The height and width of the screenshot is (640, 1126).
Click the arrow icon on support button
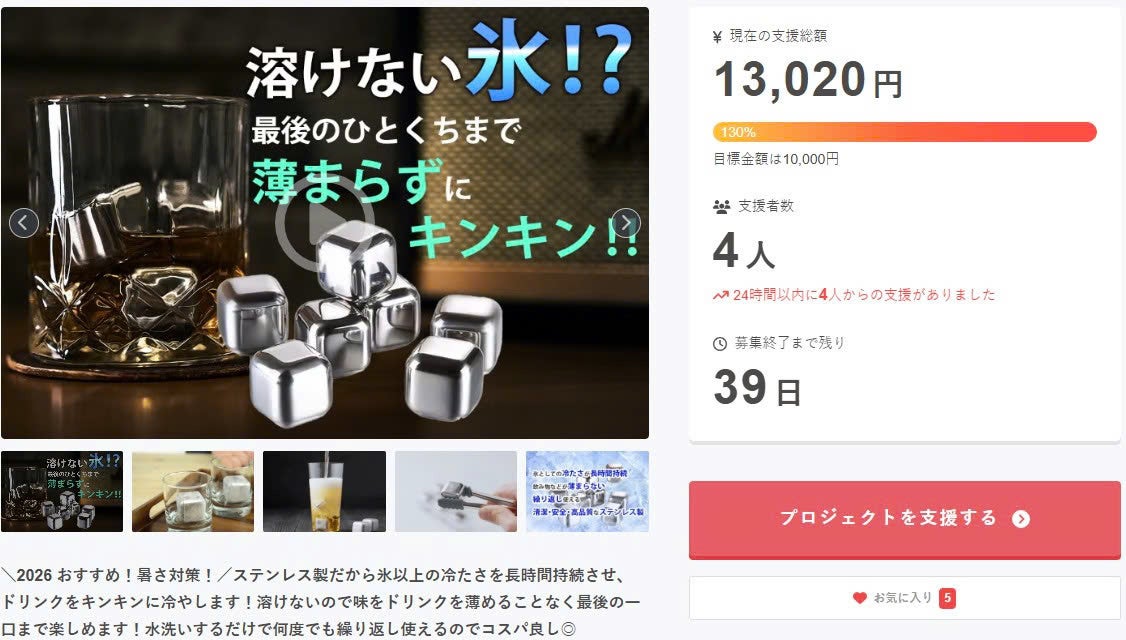pos(1020,519)
